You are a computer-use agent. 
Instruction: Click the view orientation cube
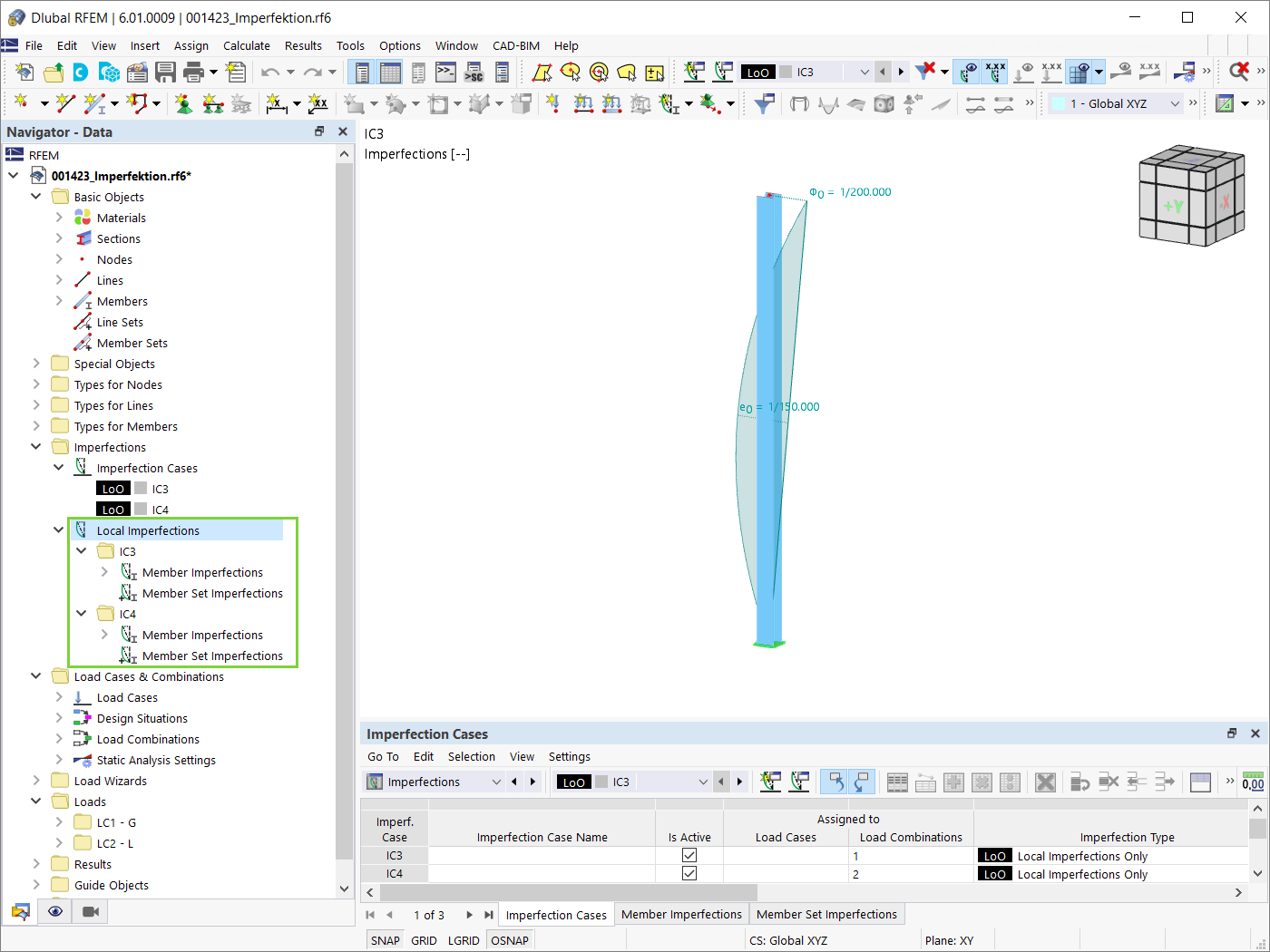click(1191, 196)
